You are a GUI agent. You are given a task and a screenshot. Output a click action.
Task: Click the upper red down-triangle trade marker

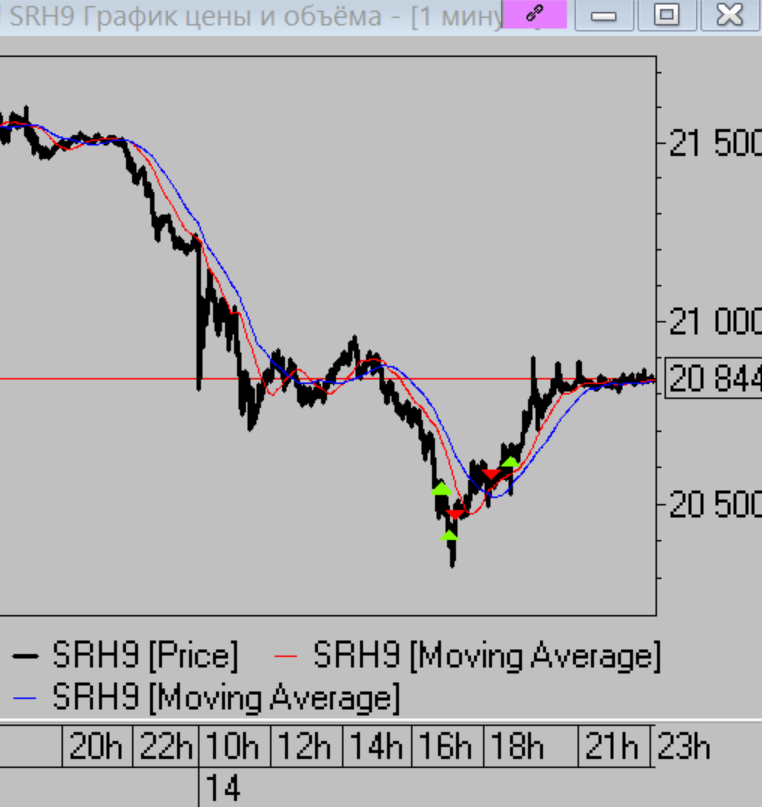(x=492, y=474)
